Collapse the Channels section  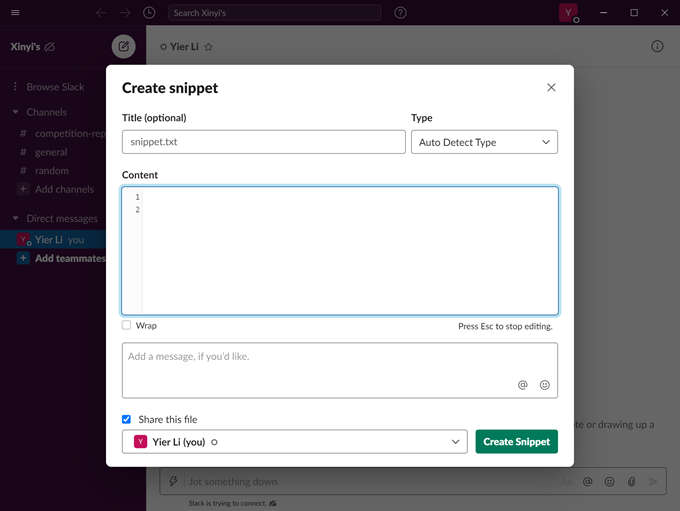pyautogui.click(x=16, y=112)
